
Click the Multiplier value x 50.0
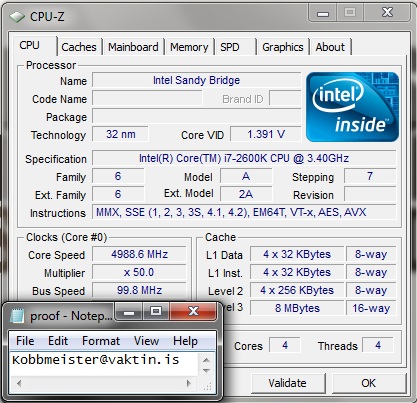point(139,272)
